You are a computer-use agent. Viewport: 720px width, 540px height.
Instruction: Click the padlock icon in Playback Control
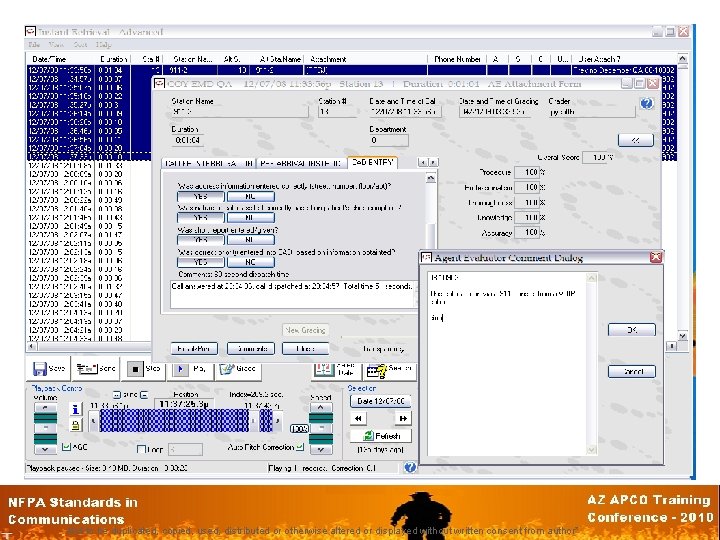click(x=76, y=425)
